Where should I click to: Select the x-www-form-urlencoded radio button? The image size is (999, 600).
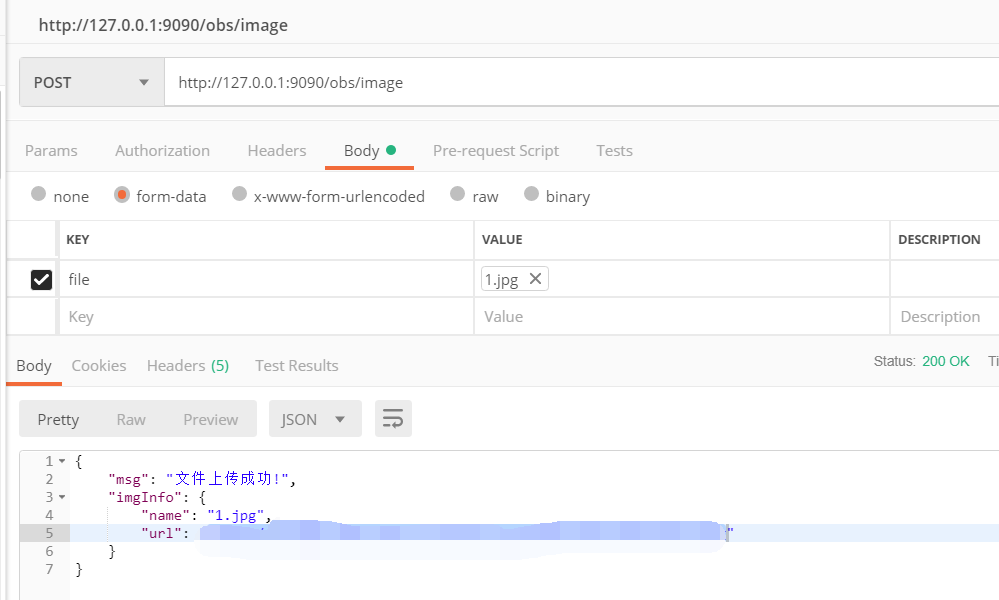pos(240,196)
